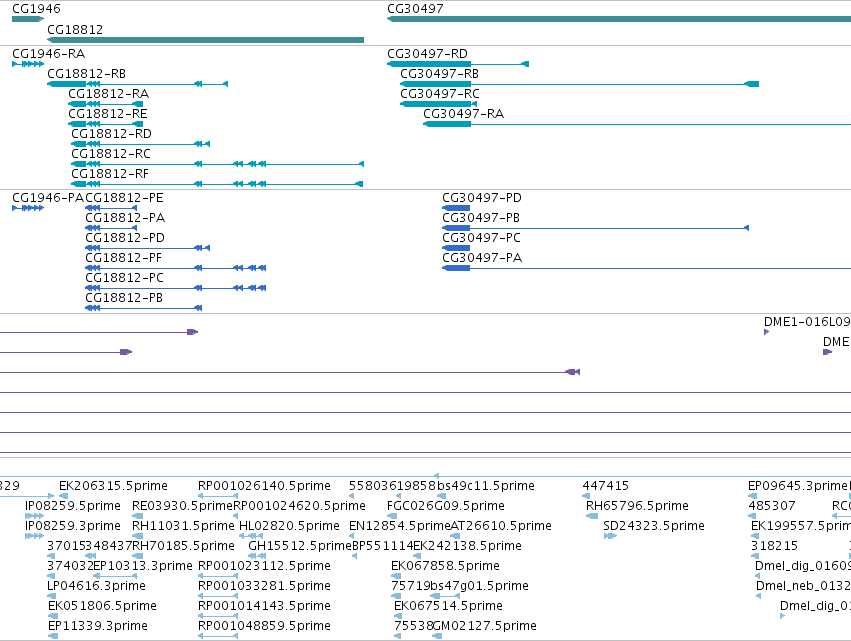Viewport: 851px width, 641px height.
Task: Select the CG30497 gene label
Action: pyautogui.click(x=415, y=9)
